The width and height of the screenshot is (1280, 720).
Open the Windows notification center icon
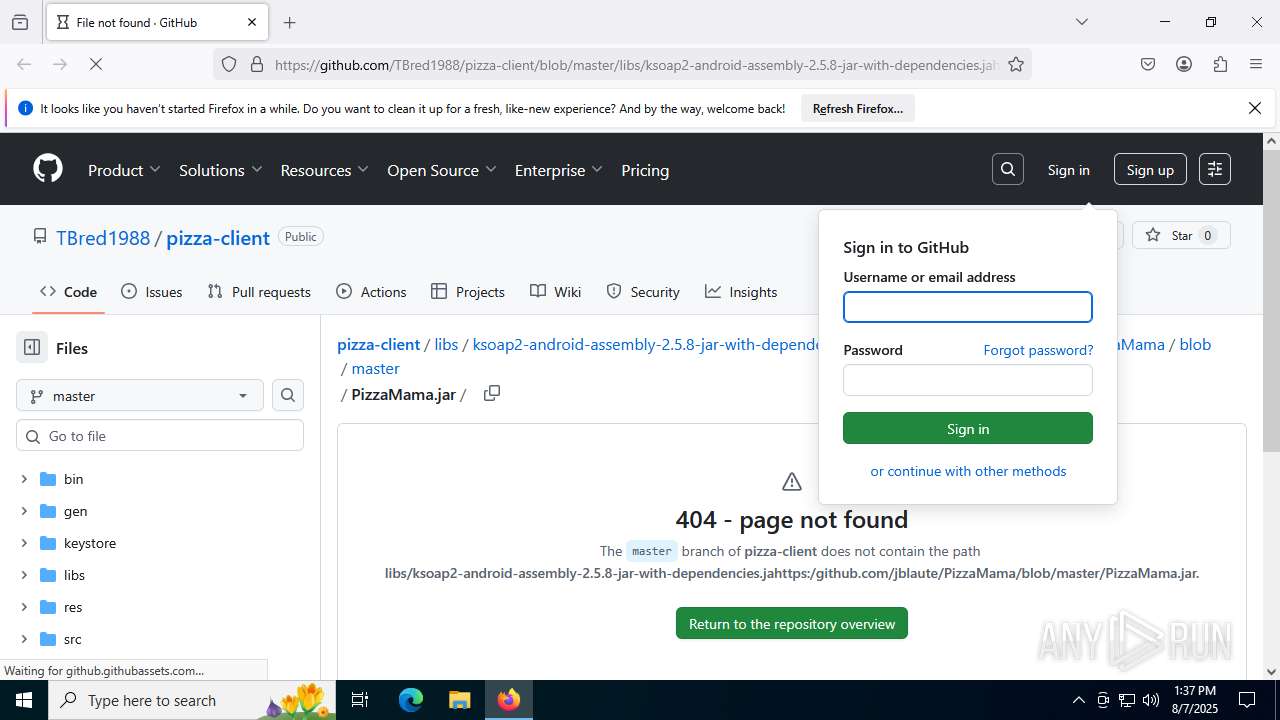[x=1247, y=700]
